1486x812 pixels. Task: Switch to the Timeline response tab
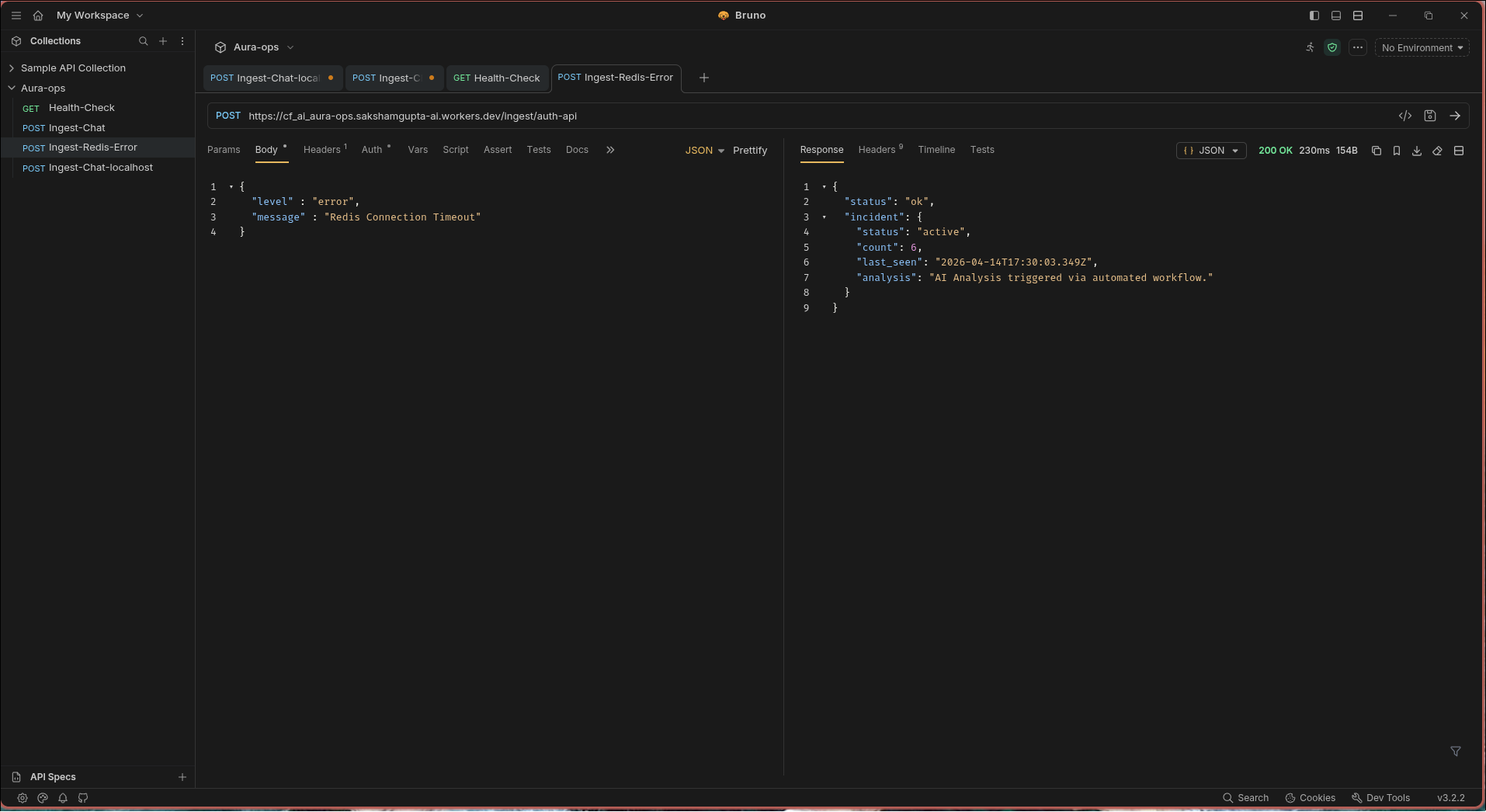point(936,150)
